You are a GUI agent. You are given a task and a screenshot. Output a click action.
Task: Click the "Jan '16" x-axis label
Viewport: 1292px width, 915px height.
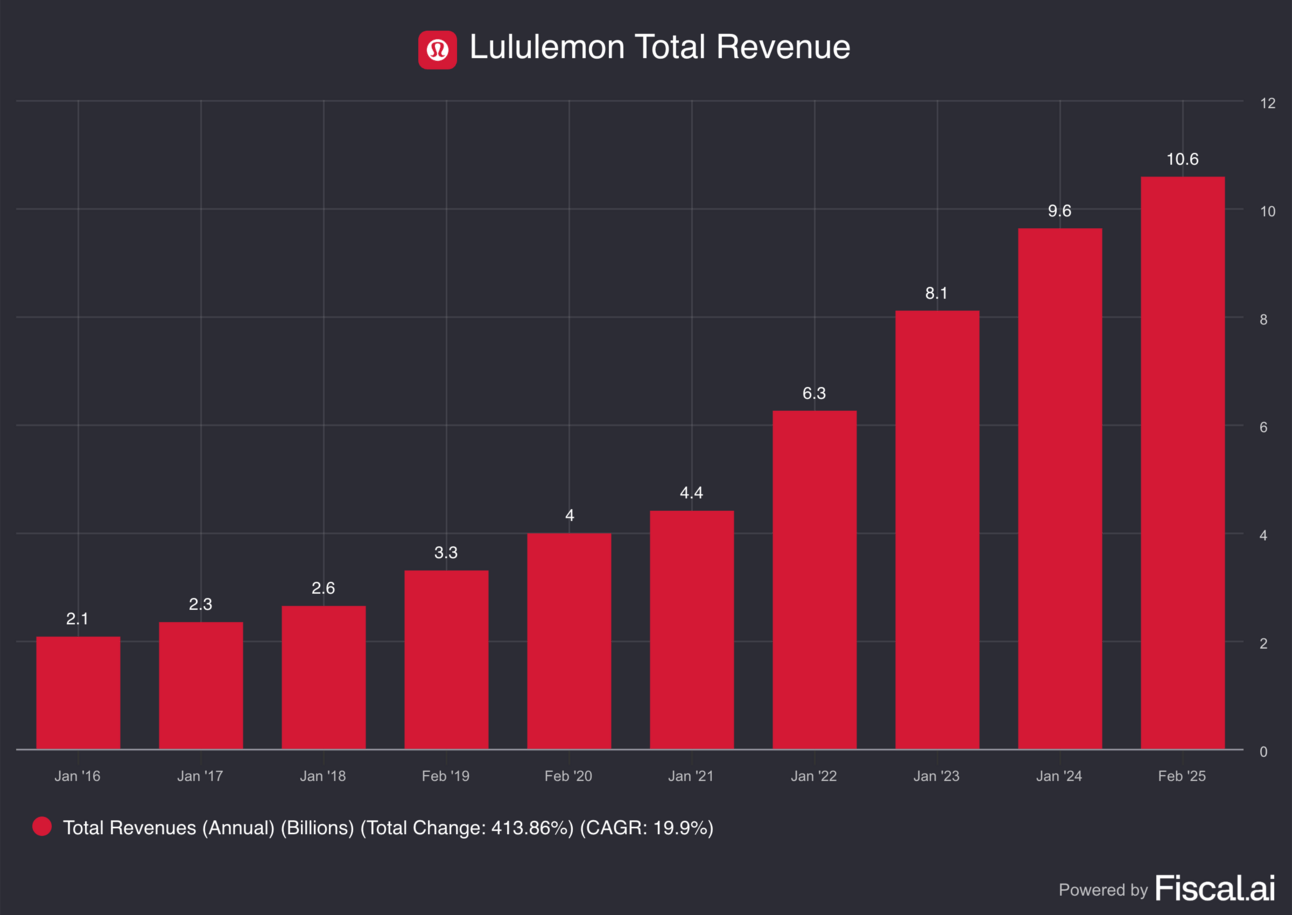click(78, 776)
